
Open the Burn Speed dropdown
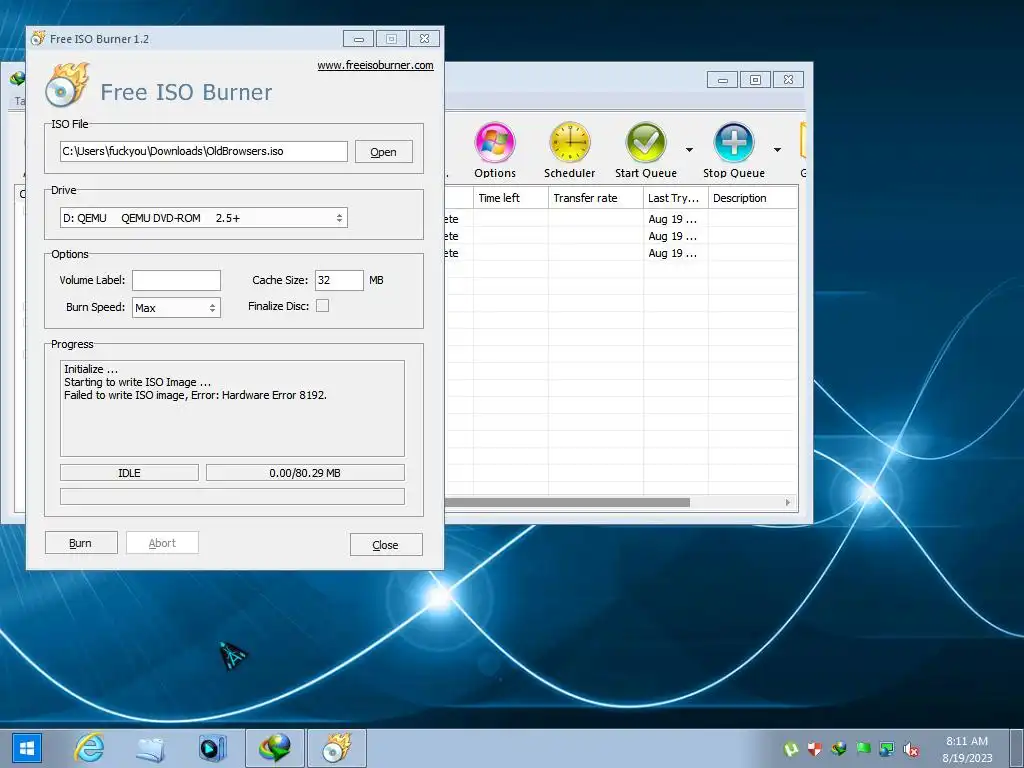(176, 308)
